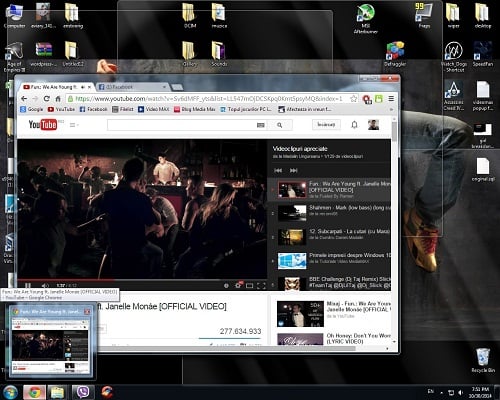500x400 pixels.
Task: Open the Blog Media Max bookmark
Action: click(x=195, y=109)
